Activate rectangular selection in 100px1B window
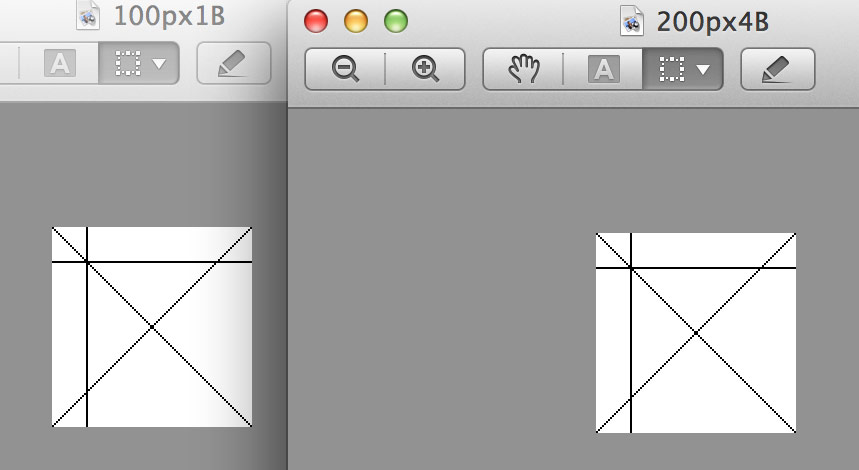859x470 pixels. tap(127, 64)
